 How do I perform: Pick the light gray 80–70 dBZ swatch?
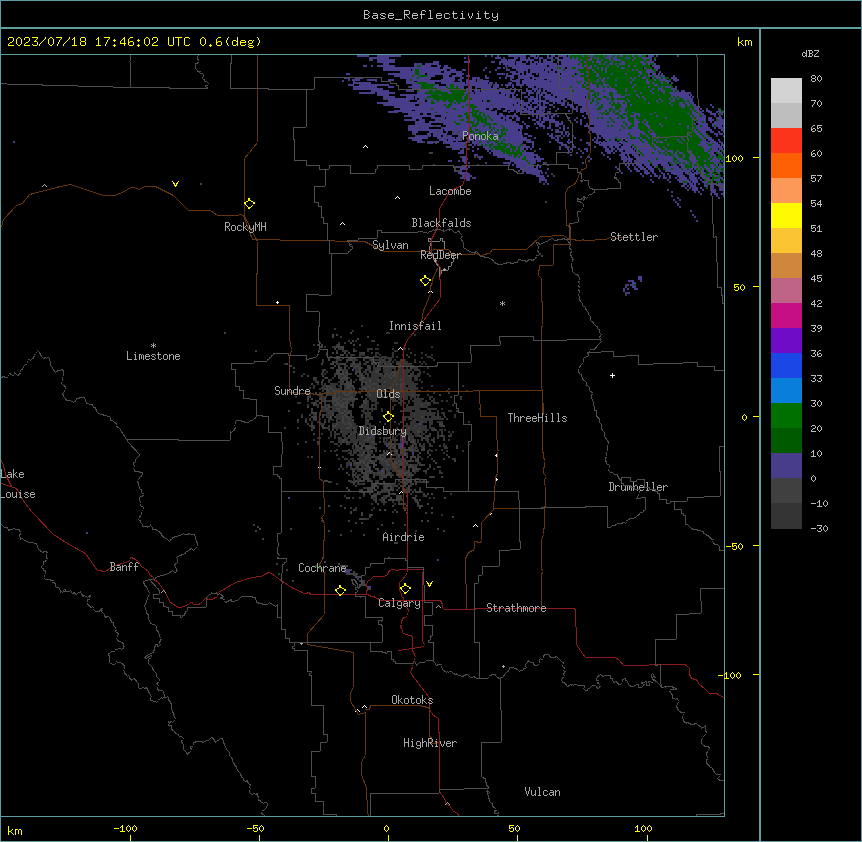pyautogui.click(x=786, y=91)
